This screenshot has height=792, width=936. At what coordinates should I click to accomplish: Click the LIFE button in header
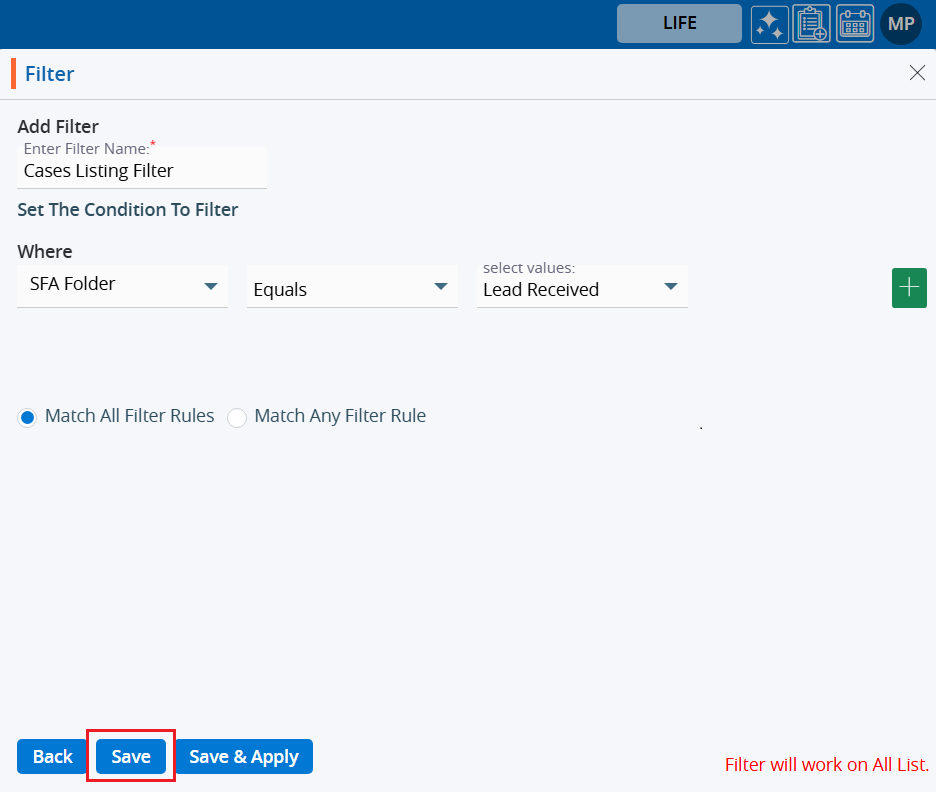click(679, 23)
